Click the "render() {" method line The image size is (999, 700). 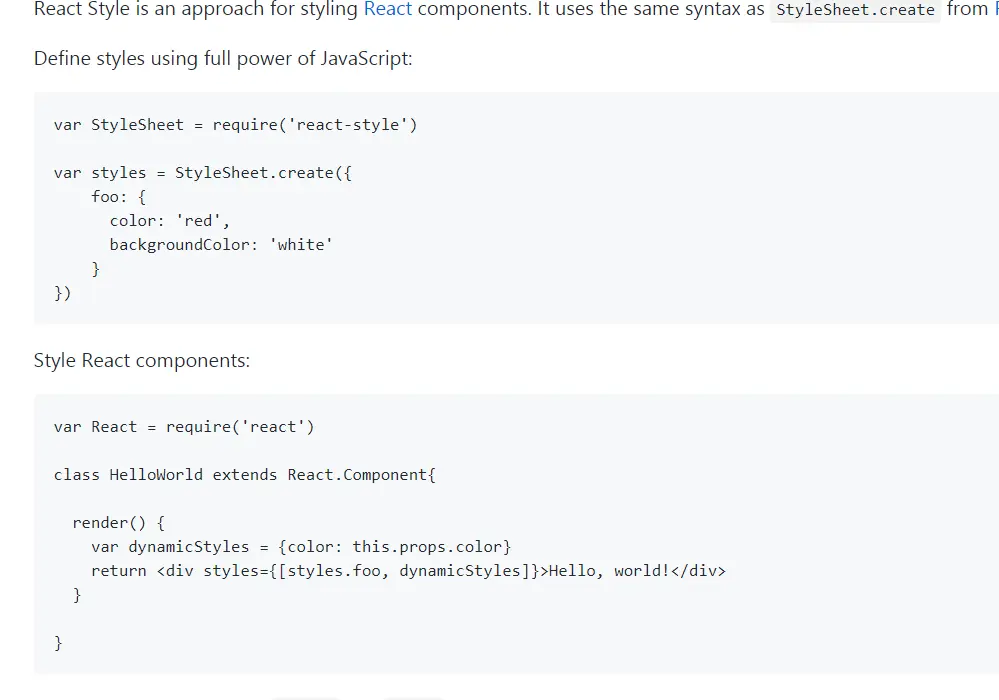coord(119,523)
